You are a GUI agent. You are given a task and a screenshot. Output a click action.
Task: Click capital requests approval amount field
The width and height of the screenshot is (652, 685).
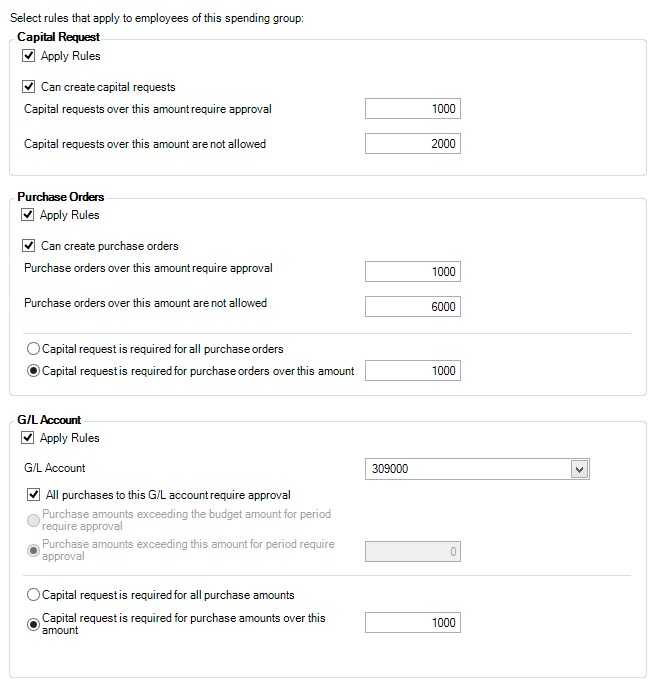pyautogui.click(x=412, y=109)
